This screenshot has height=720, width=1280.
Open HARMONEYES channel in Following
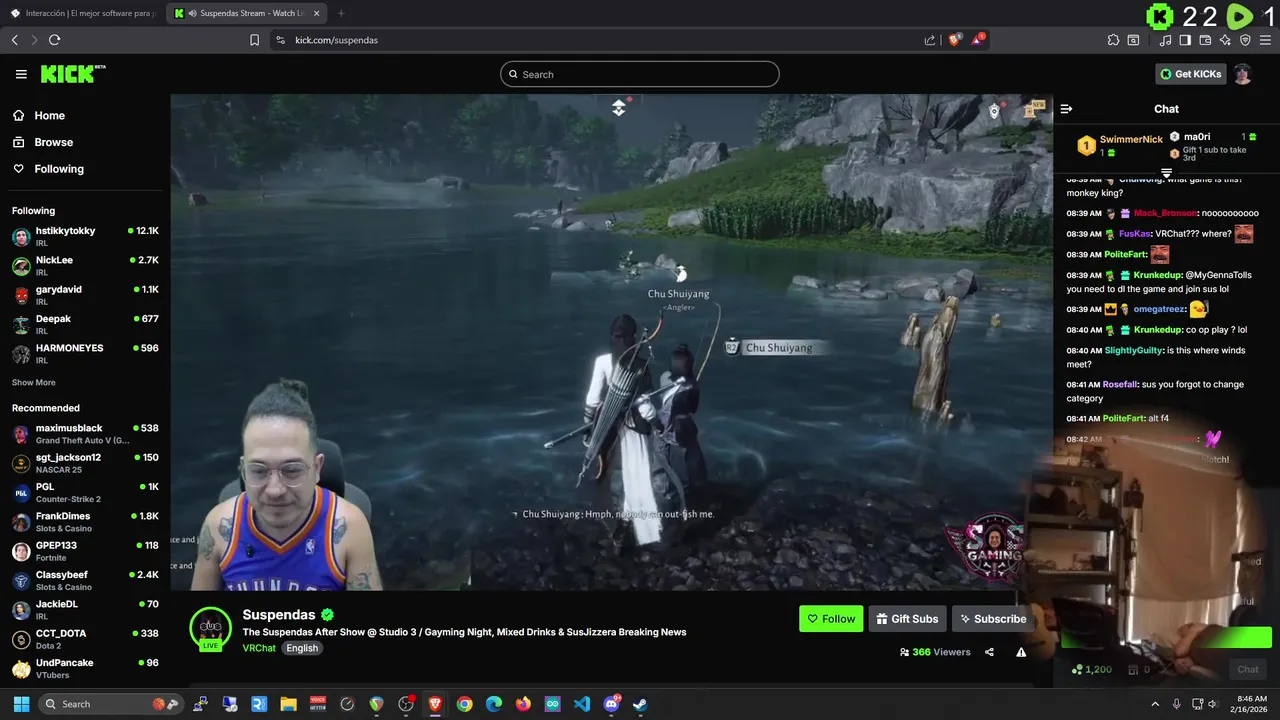(85, 353)
